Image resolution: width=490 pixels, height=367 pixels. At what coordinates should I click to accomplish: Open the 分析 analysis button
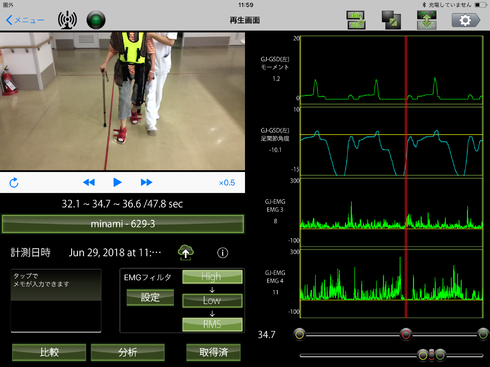pyautogui.click(x=128, y=352)
